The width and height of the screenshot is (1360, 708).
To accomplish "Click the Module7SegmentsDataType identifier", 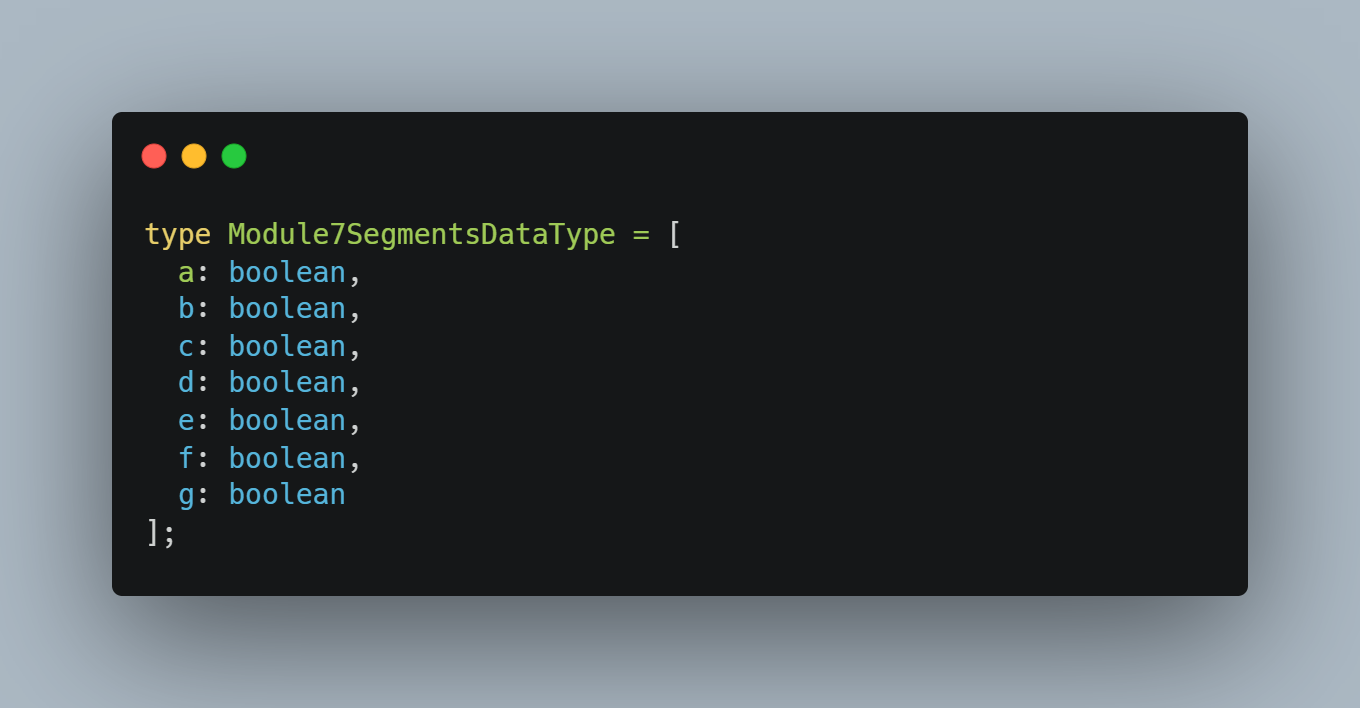I will coord(421,235).
